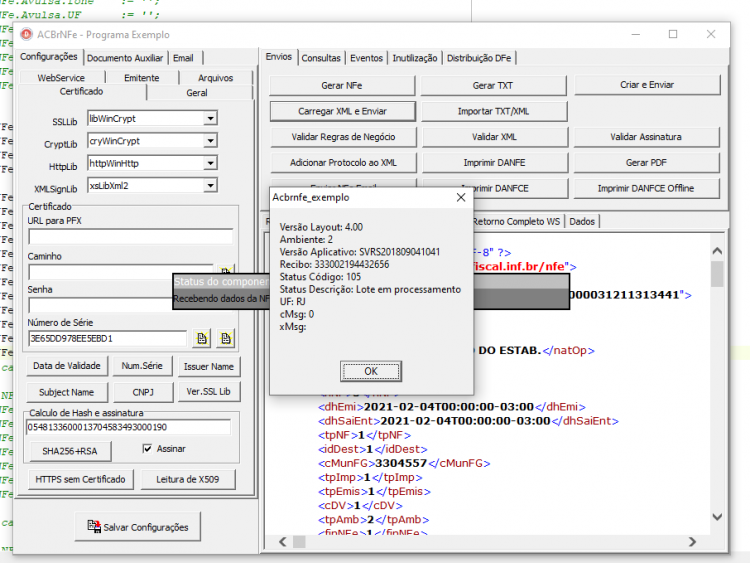The width and height of the screenshot is (750, 563).
Task: Confirm the dialog with OK button
Action: point(371,371)
